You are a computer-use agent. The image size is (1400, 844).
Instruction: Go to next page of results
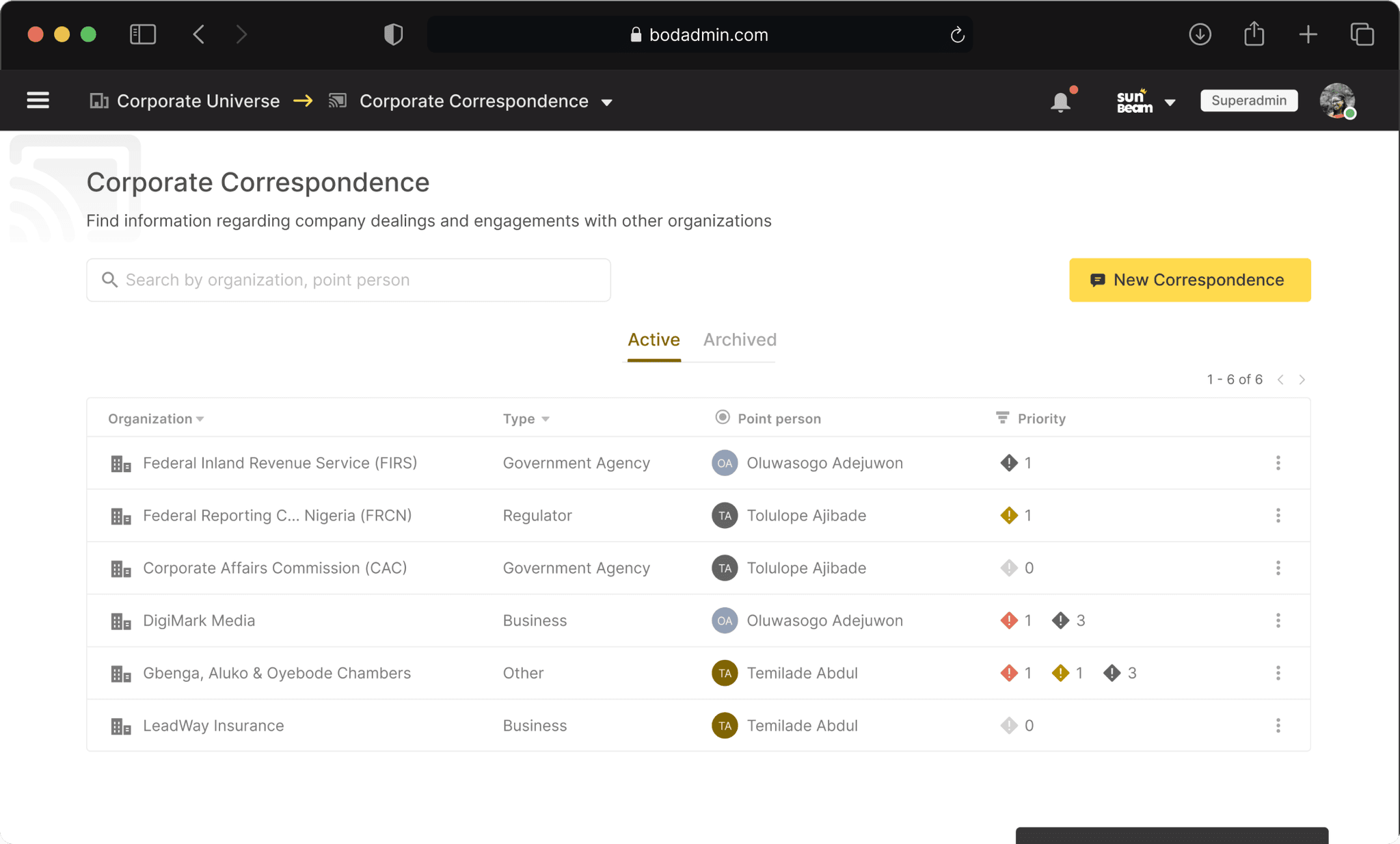click(x=1302, y=380)
